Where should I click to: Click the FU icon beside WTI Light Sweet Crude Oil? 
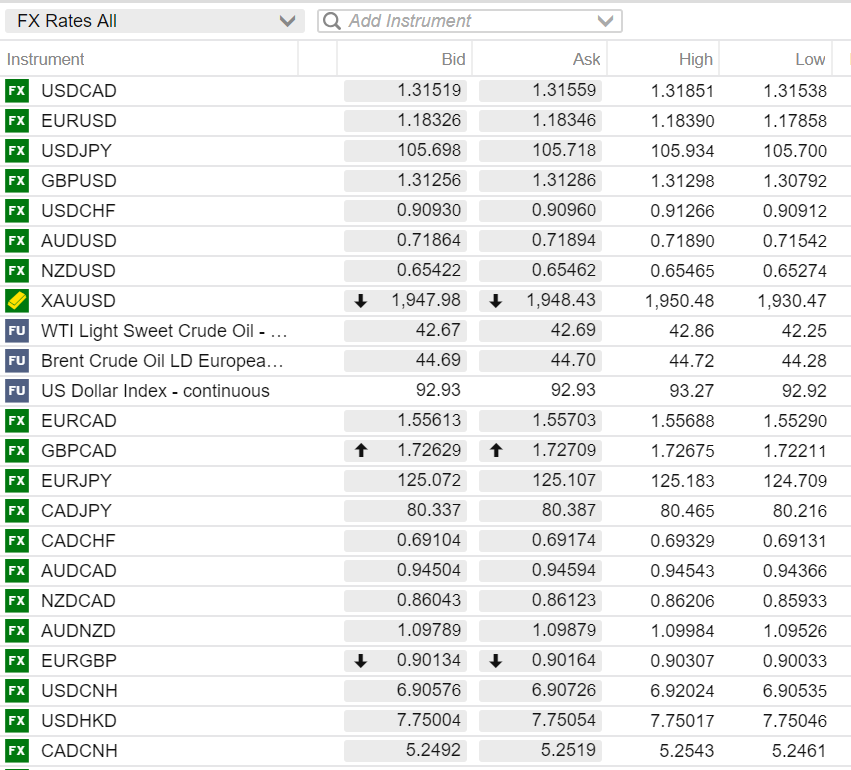[x=17, y=331]
